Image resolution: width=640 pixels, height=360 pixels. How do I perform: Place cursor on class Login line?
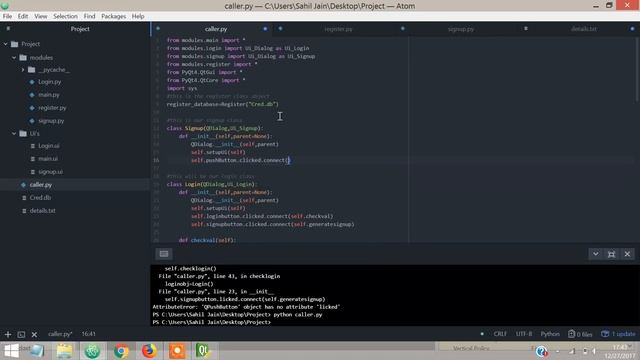click(211, 184)
